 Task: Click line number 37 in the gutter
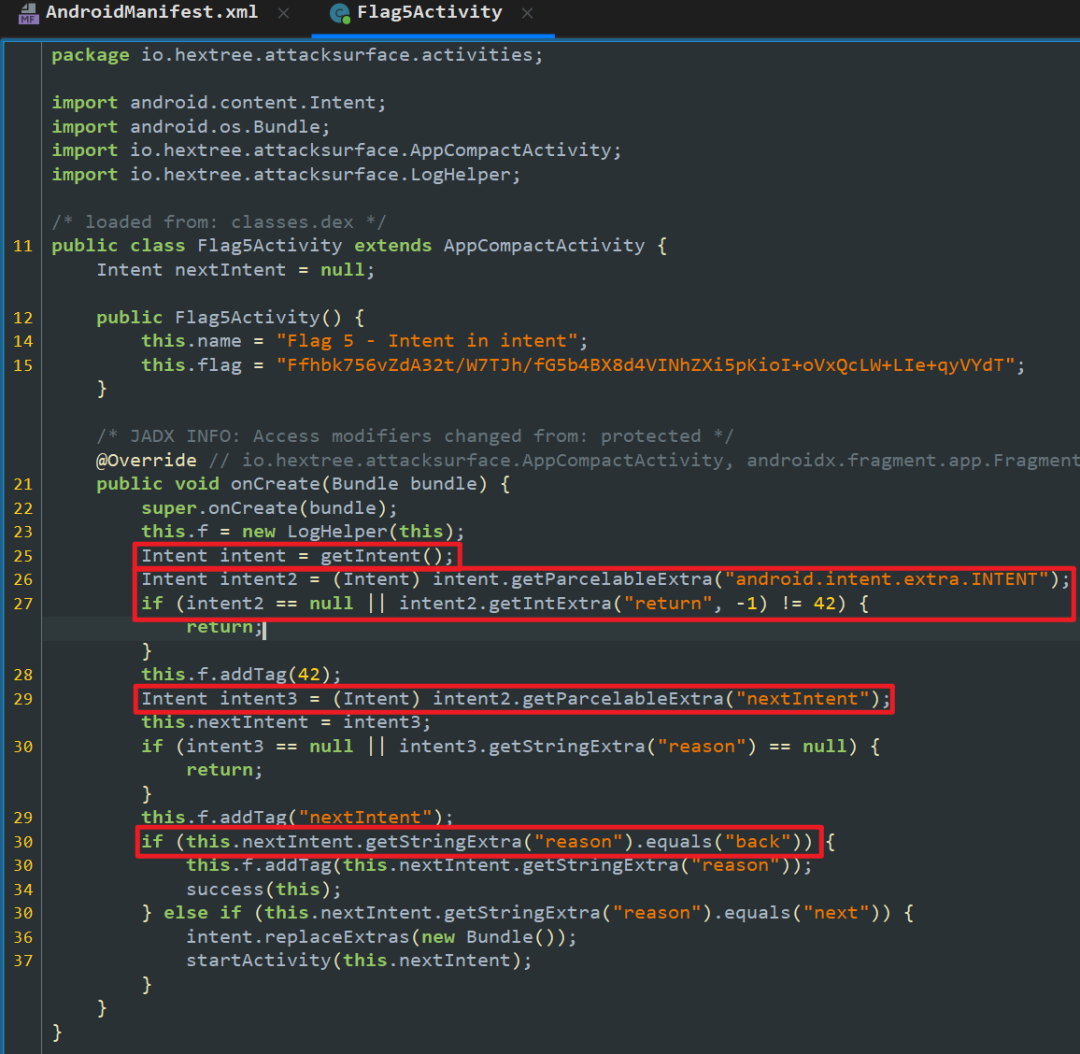click(23, 961)
